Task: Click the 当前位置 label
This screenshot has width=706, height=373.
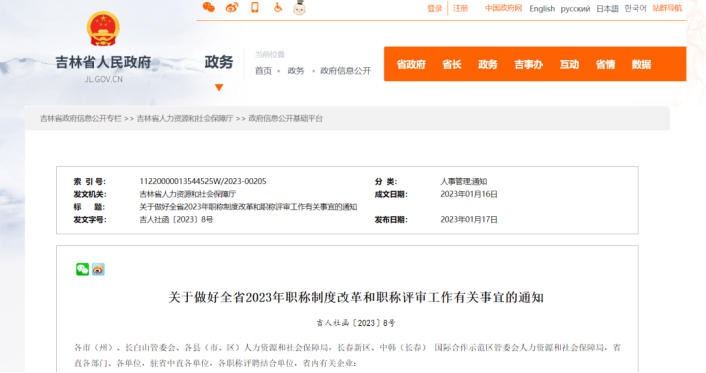Action: (x=270, y=55)
